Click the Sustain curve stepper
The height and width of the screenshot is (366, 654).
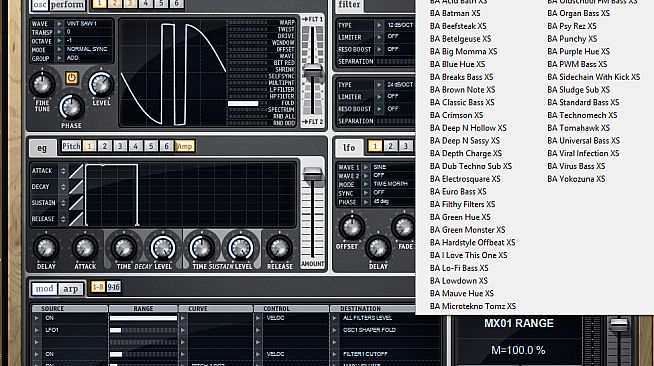point(63,203)
